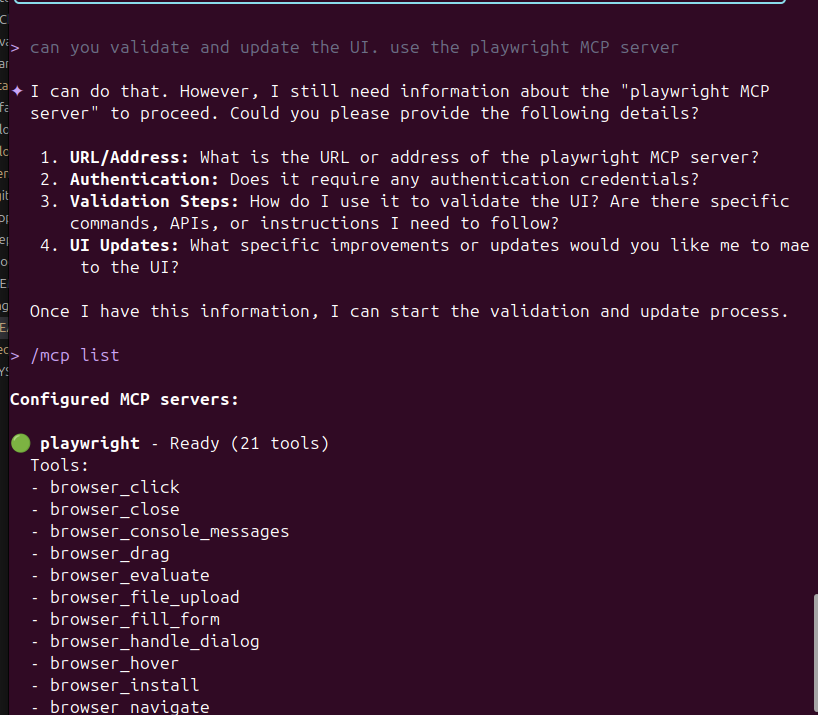This screenshot has width=818, height=715.
Task: Click the "browser_click" tool entry
Action: pyautogui.click(x=115, y=487)
